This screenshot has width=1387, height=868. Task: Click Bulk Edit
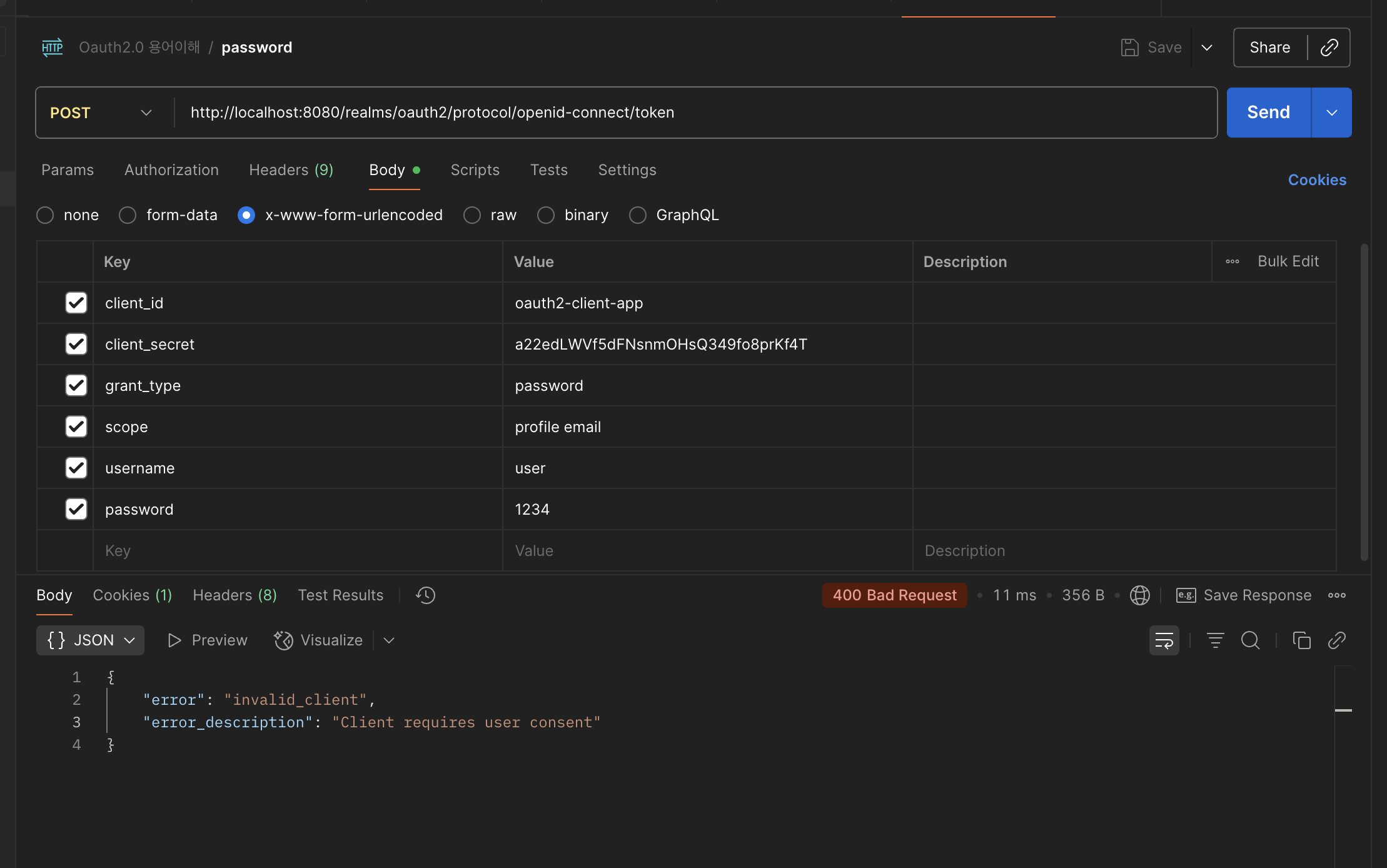coord(1288,261)
